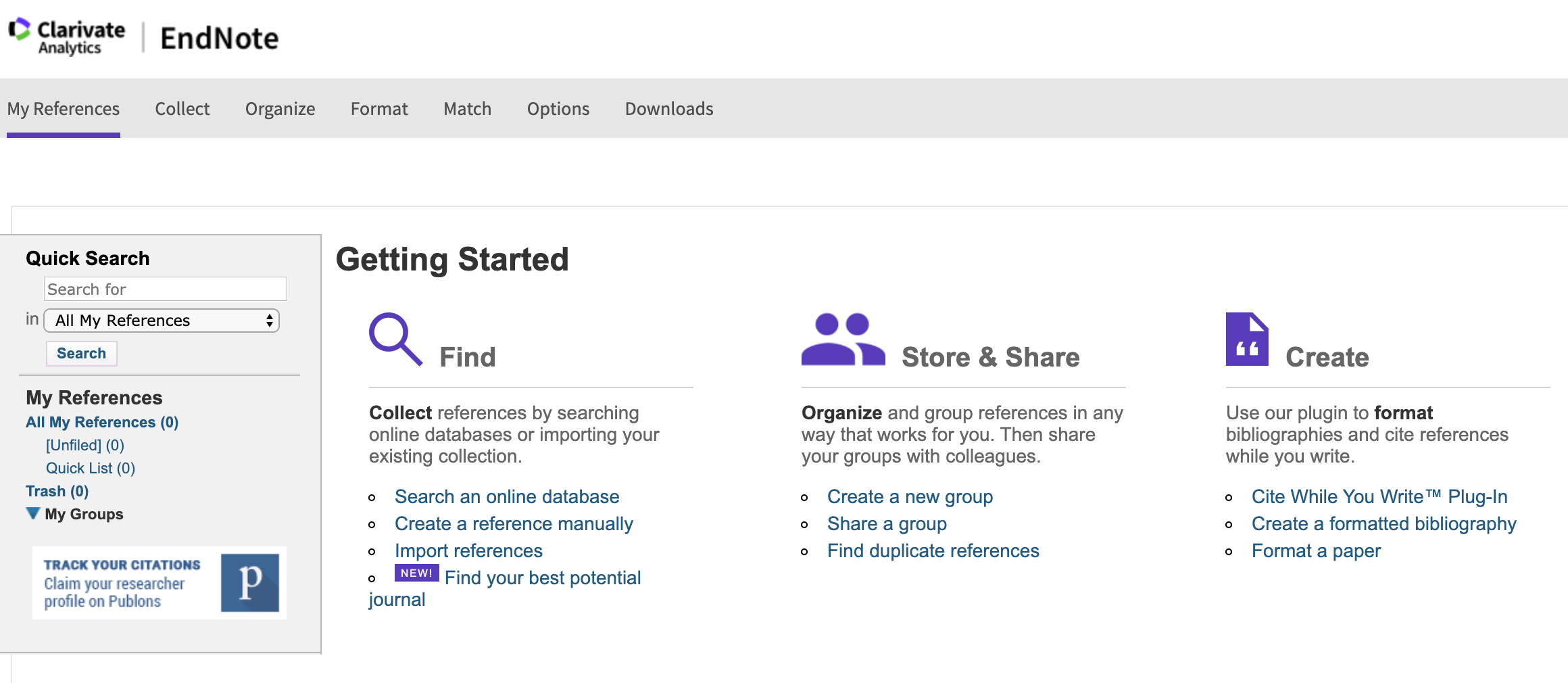Click the NEW! badge icon
This screenshot has width=1568, height=683.
coord(416,573)
